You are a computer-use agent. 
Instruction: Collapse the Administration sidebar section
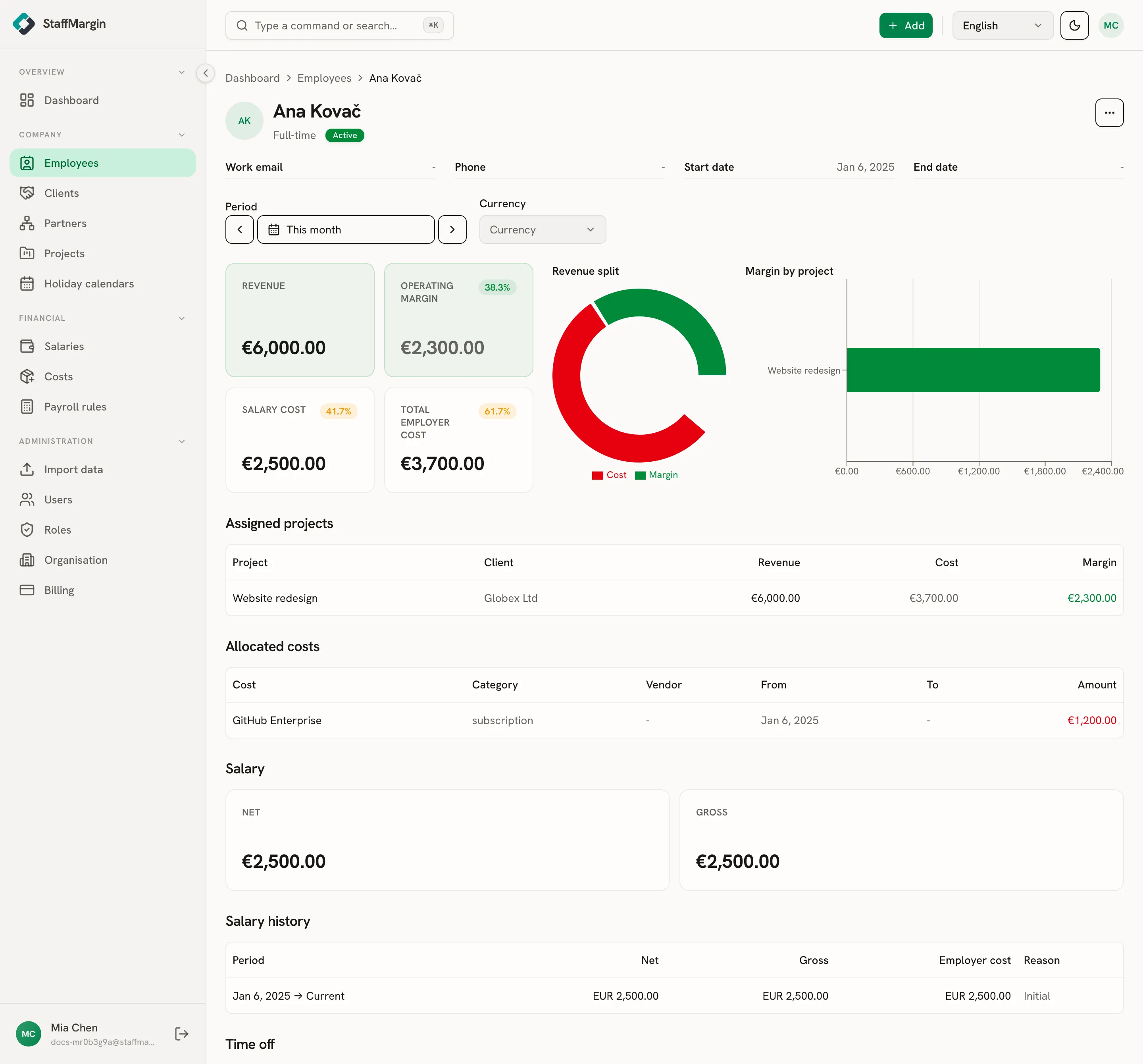(182, 441)
